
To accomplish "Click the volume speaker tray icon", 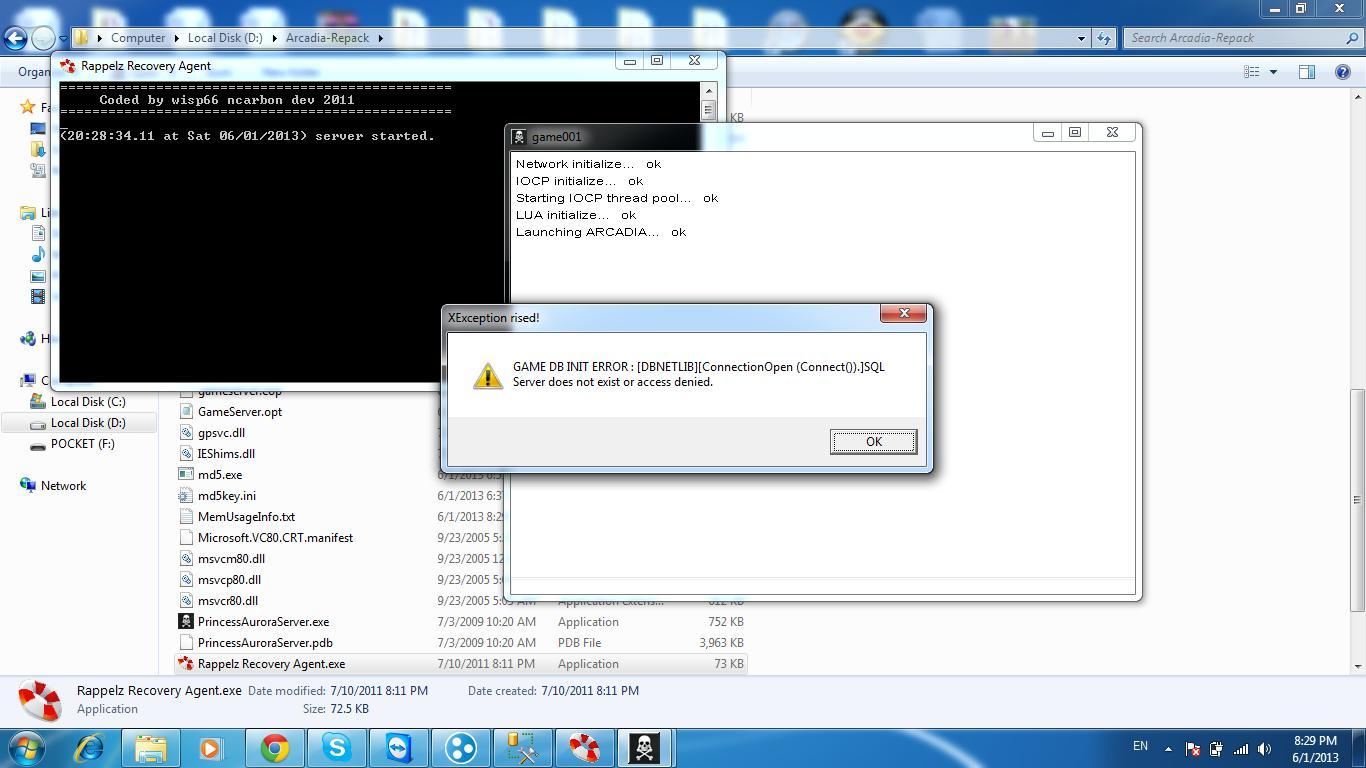I will pyautogui.click(x=1264, y=749).
